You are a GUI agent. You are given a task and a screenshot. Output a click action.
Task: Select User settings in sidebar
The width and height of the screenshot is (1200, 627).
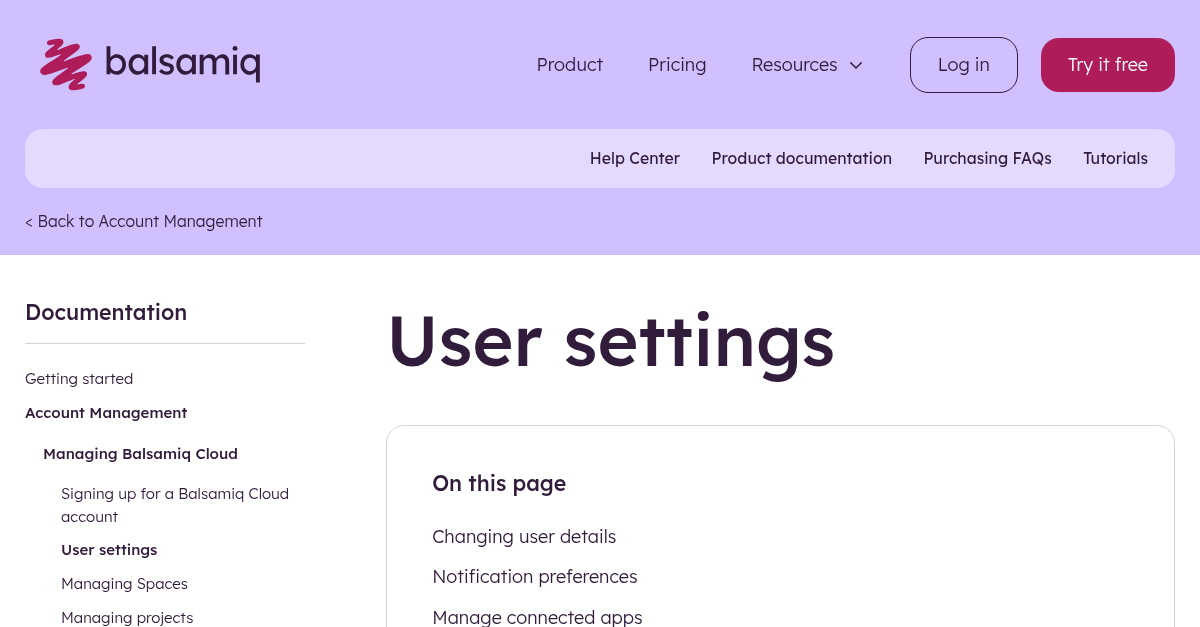tap(109, 550)
